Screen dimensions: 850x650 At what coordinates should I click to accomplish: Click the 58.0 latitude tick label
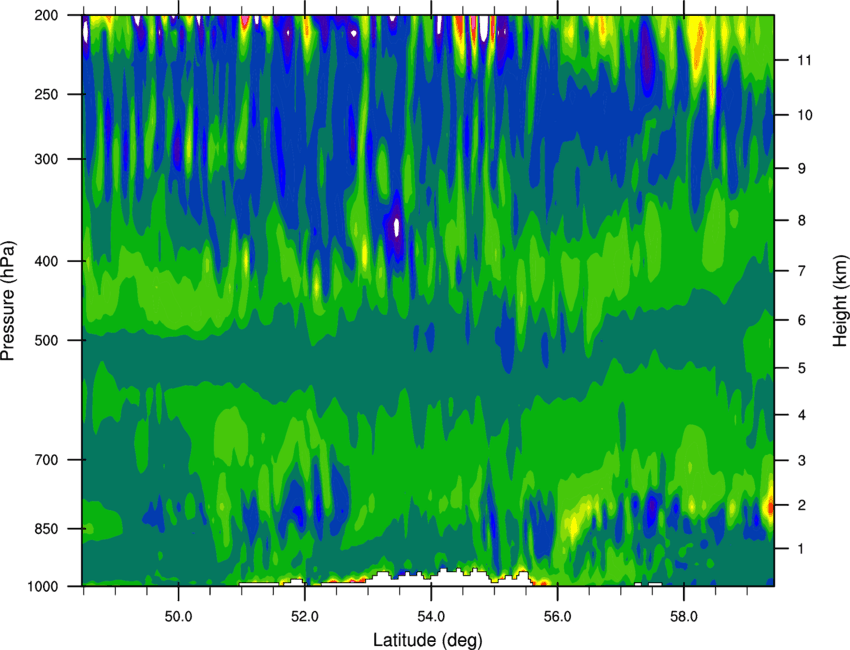(684, 616)
